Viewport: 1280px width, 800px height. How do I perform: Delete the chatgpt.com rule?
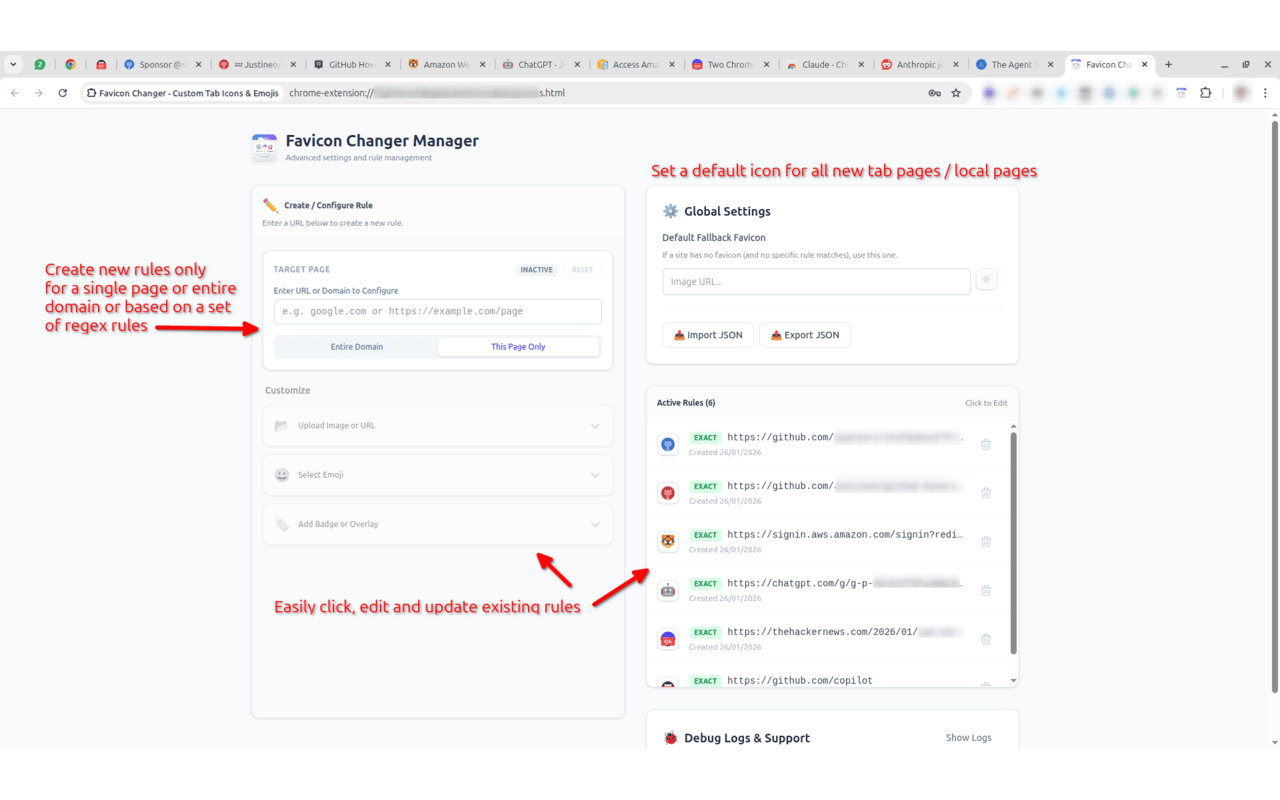tap(986, 591)
